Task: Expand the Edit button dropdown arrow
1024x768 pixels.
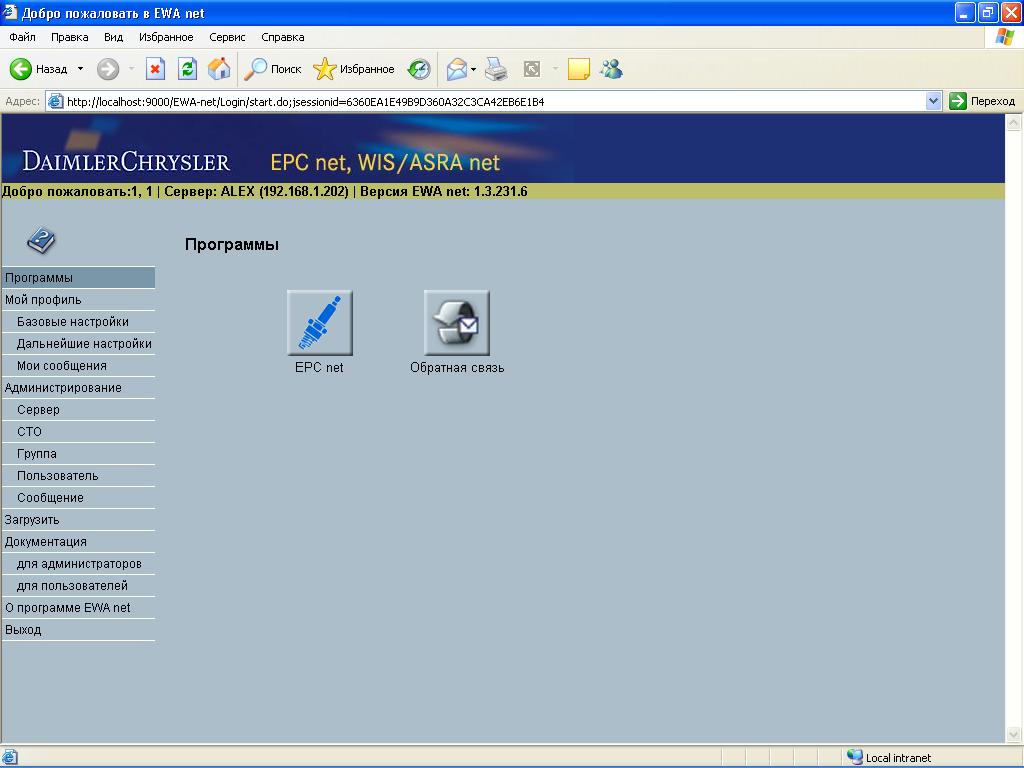Action: 555,69
